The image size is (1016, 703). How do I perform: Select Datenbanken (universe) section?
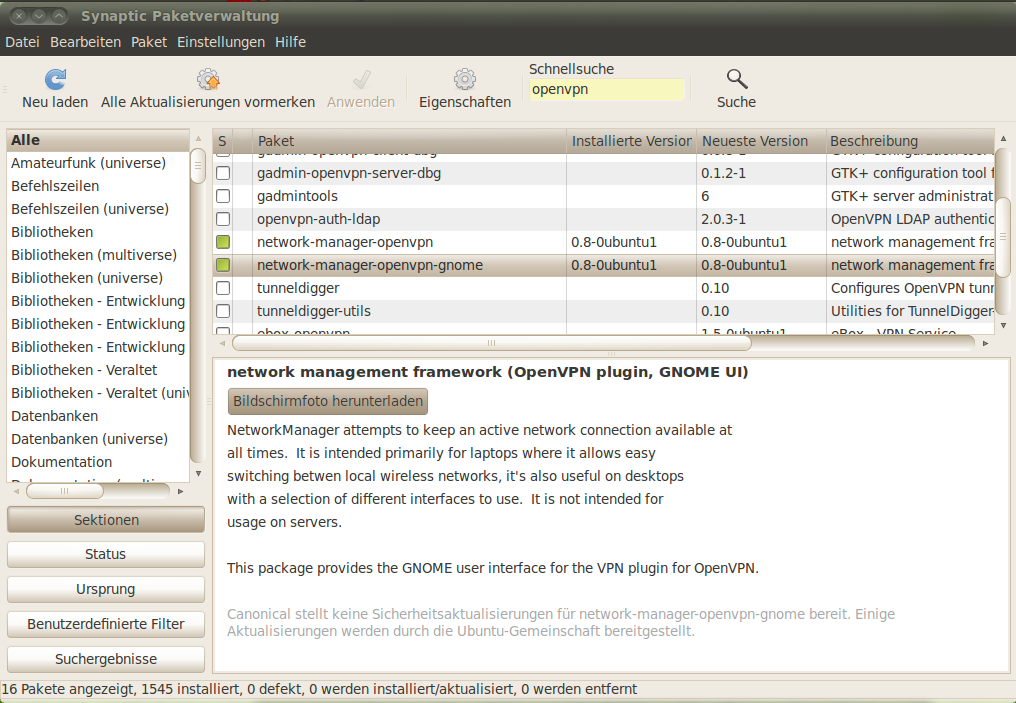point(98,439)
